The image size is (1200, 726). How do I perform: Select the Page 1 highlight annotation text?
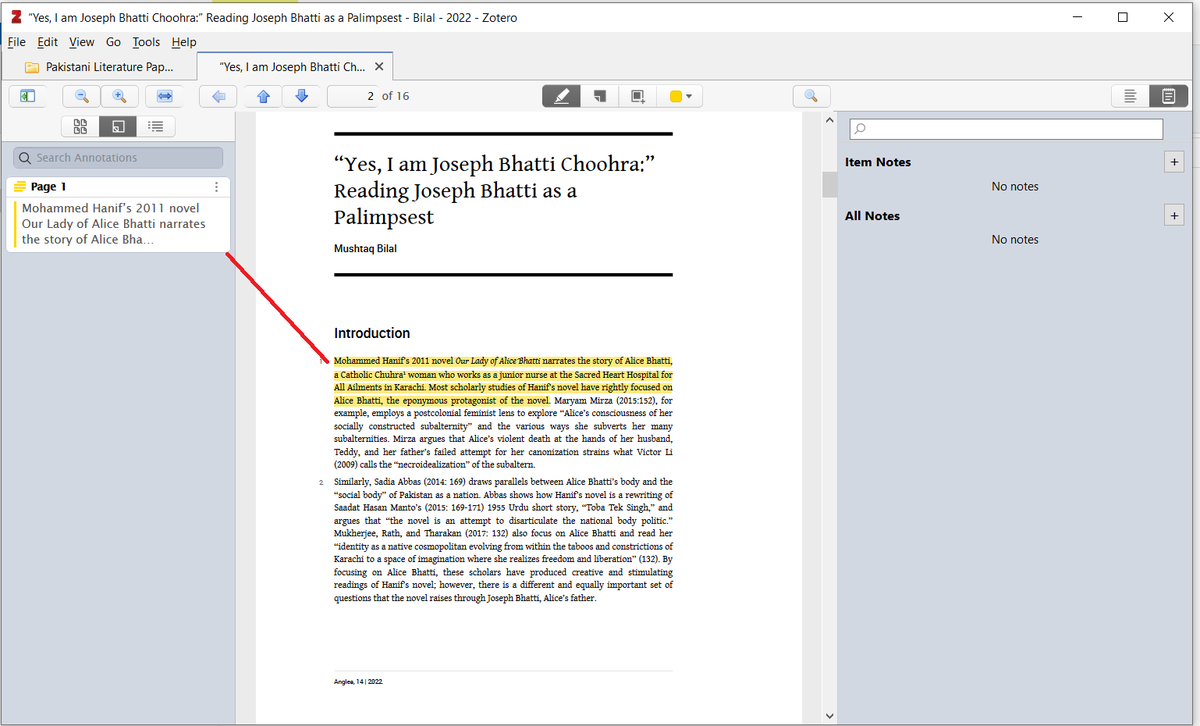tap(114, 224)
